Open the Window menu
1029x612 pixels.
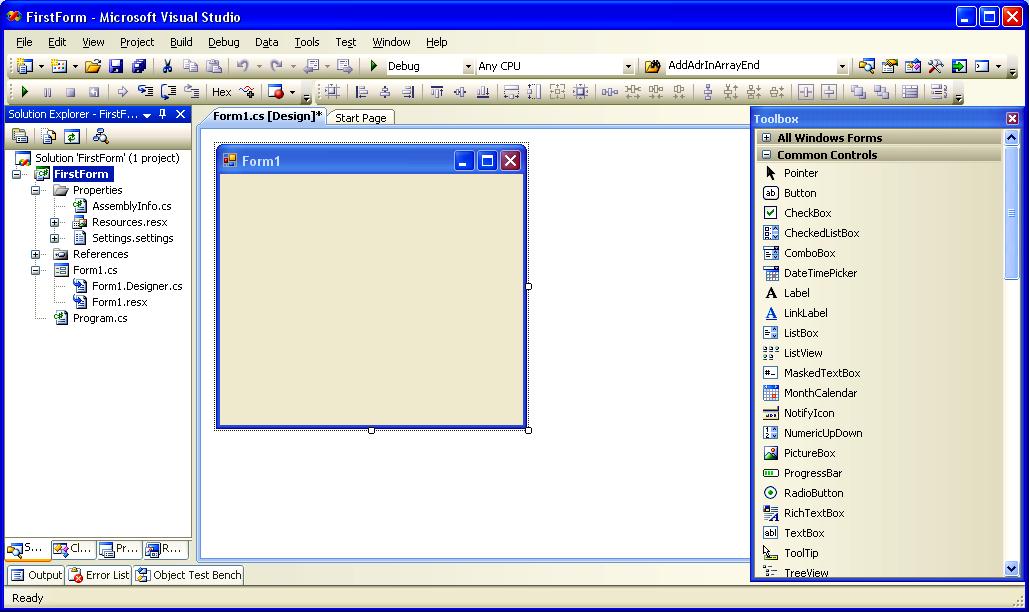tap(391, 42)
